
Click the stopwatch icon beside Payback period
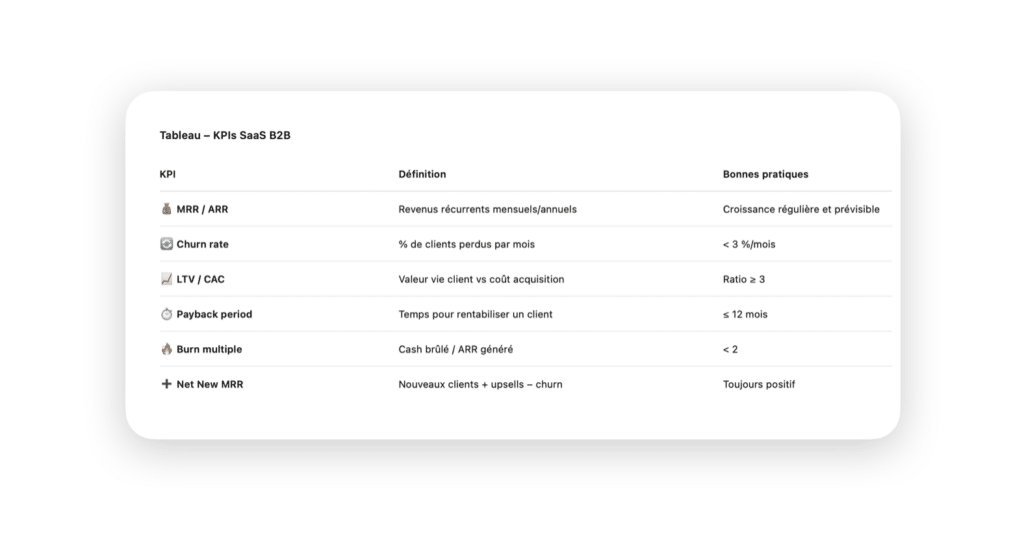[x=167, y=314]
